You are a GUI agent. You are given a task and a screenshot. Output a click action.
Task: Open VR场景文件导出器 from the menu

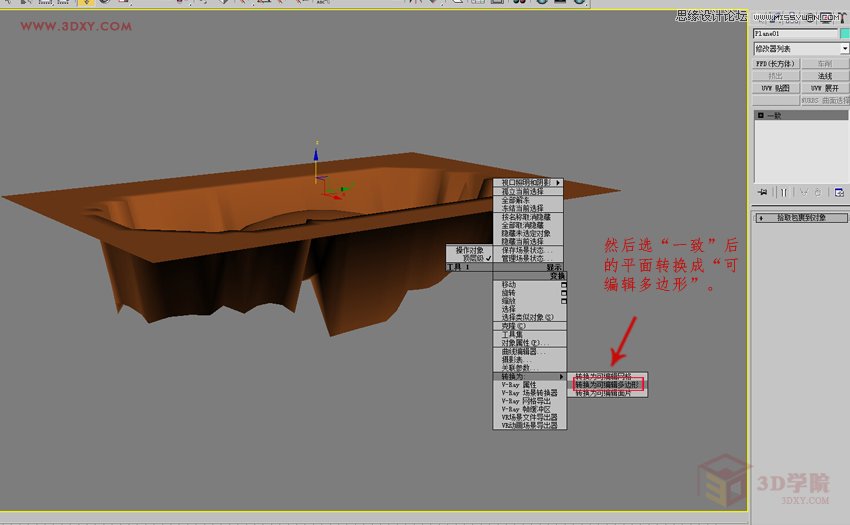530,418
